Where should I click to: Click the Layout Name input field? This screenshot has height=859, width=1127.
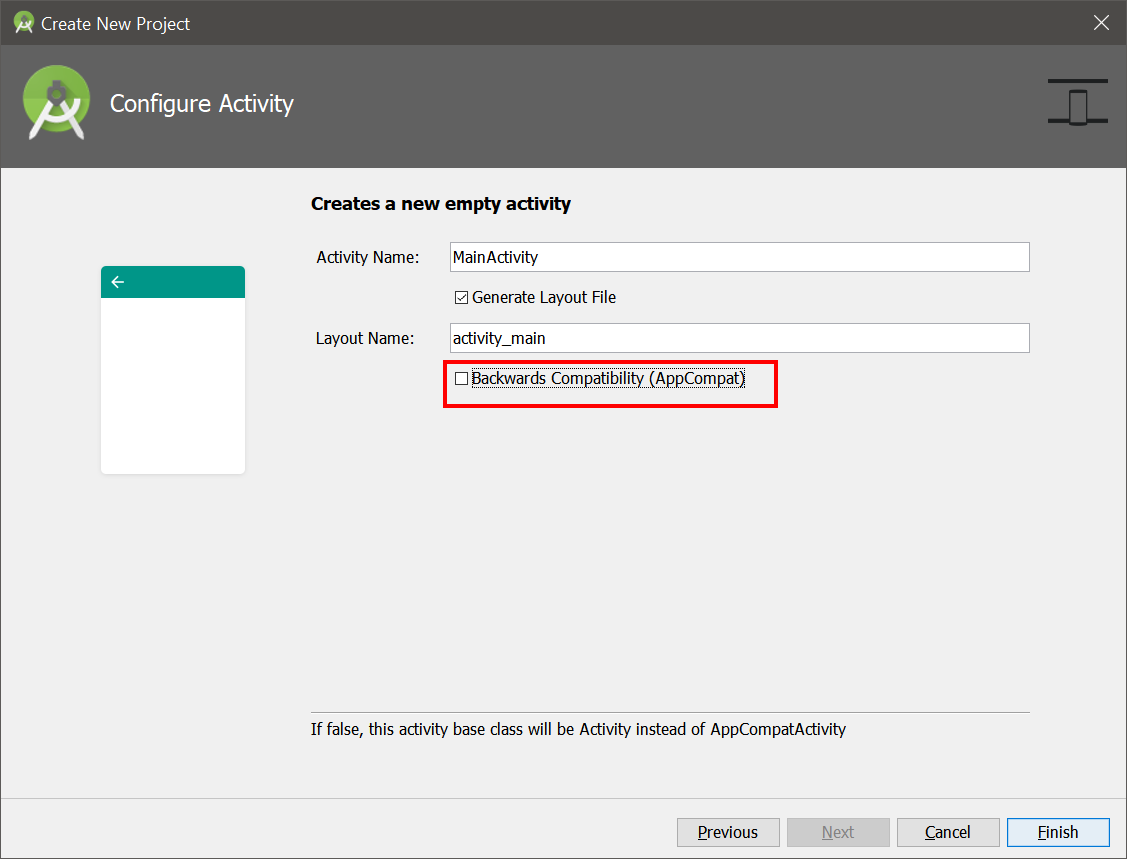740,338
